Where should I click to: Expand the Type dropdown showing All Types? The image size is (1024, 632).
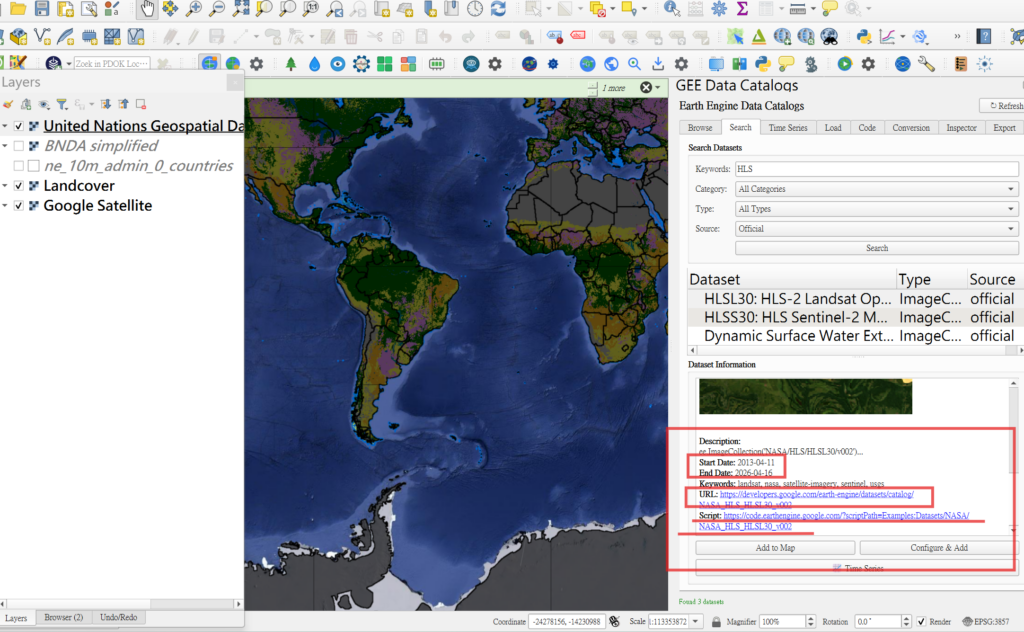point(876,209)
